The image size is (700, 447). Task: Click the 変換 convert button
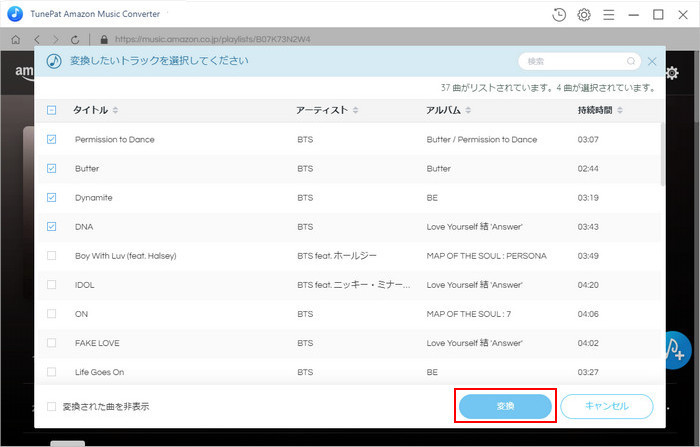click(505, 406)
